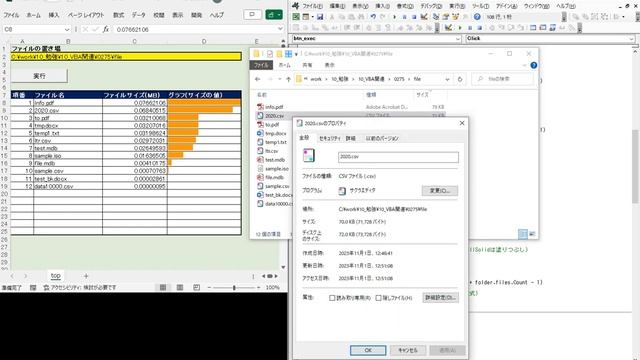Open Properties Window from VBA toolbar
Screen dimensions: 640x360
tap(446, 17)
